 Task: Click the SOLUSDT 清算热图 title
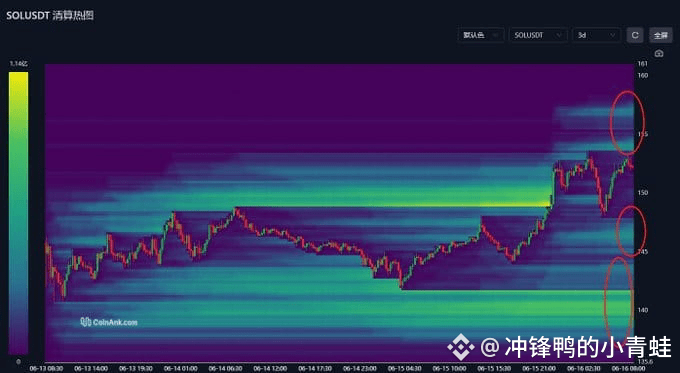(50, 16)
